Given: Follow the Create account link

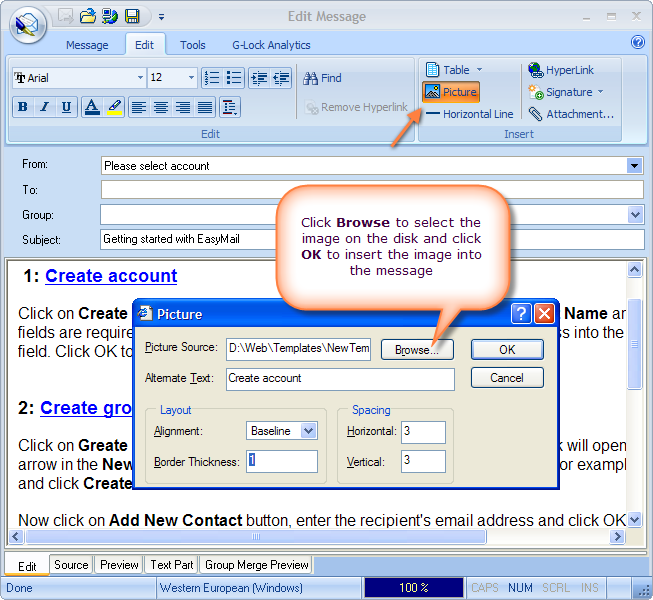Looking at the screenshot, I should (111, 276).
